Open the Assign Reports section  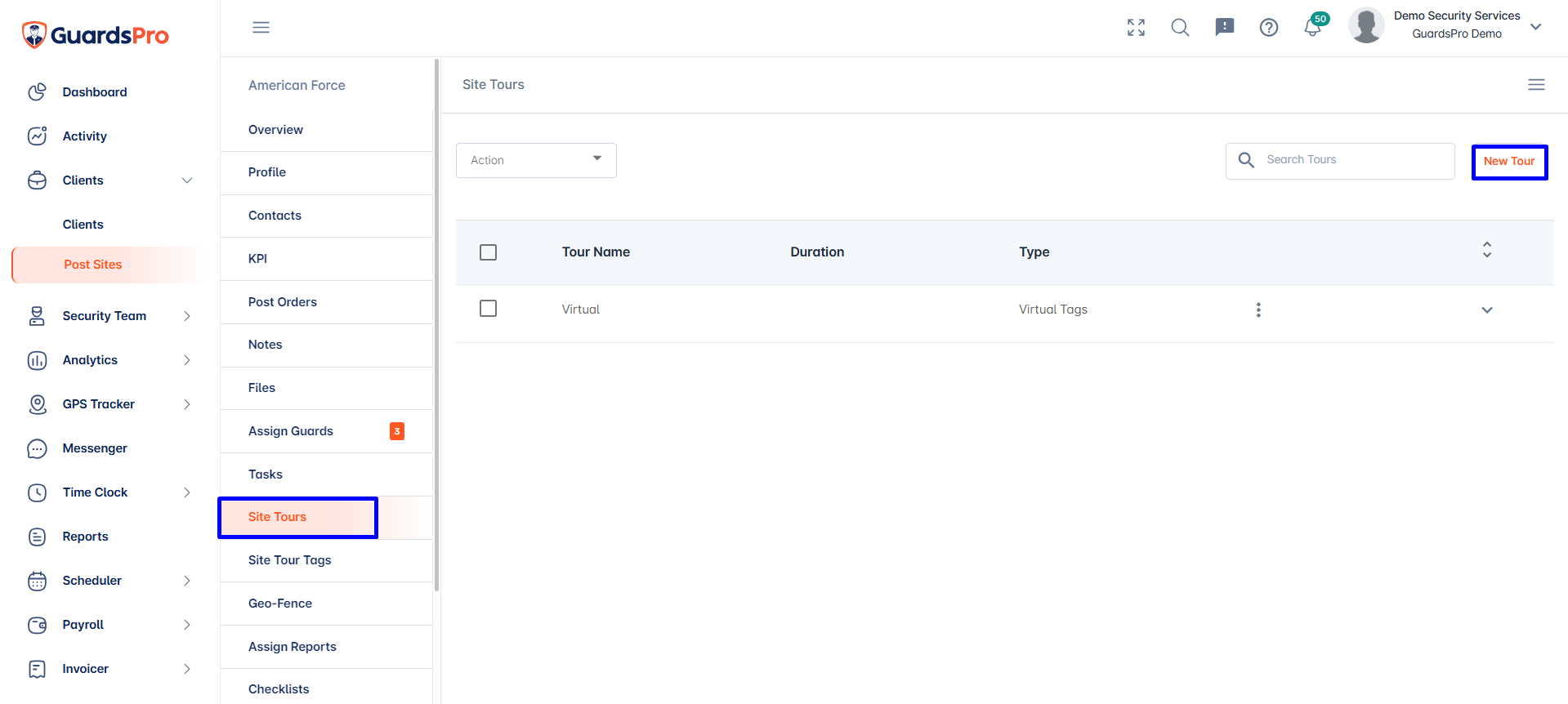tap(326, 647)
